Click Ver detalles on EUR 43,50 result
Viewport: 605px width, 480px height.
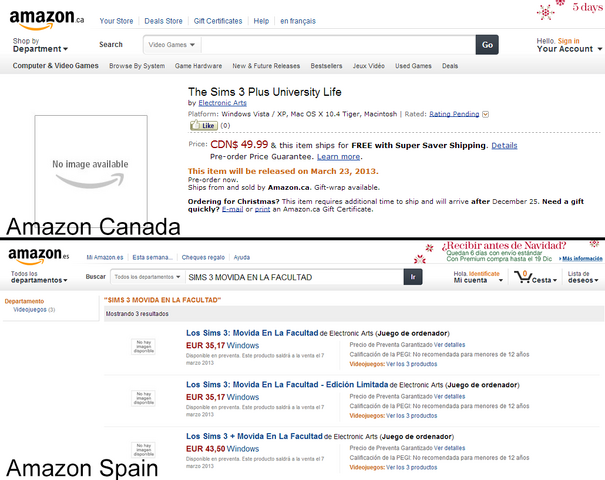450,448
